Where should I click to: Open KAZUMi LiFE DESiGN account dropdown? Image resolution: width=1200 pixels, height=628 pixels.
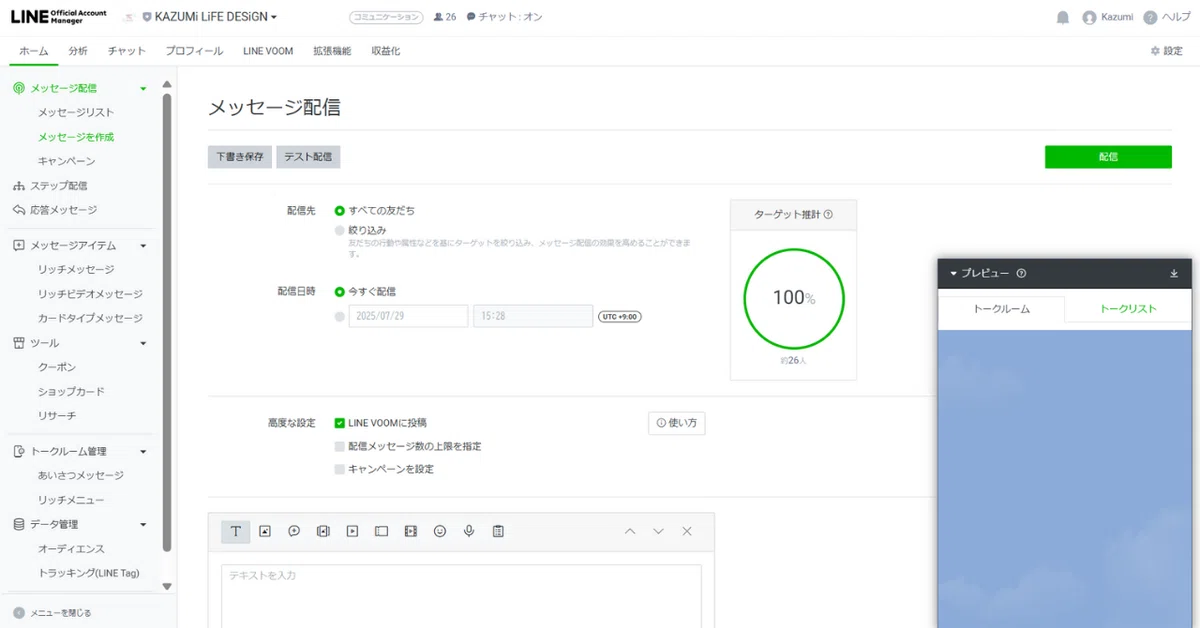click(x=210, y=17)
